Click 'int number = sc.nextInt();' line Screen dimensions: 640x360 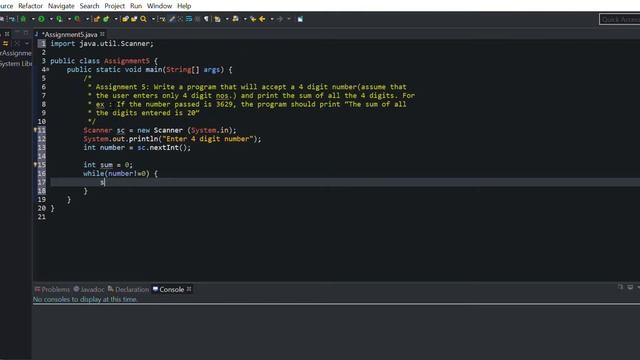tap(137, 147)
